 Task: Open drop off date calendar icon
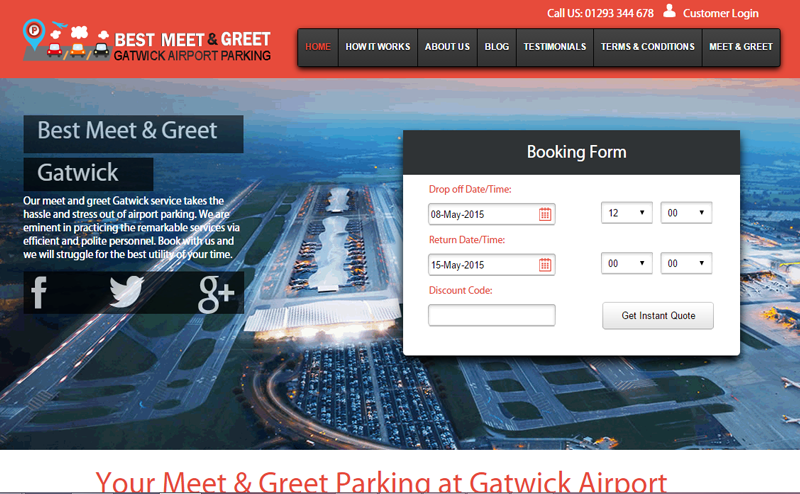point(545,214)
